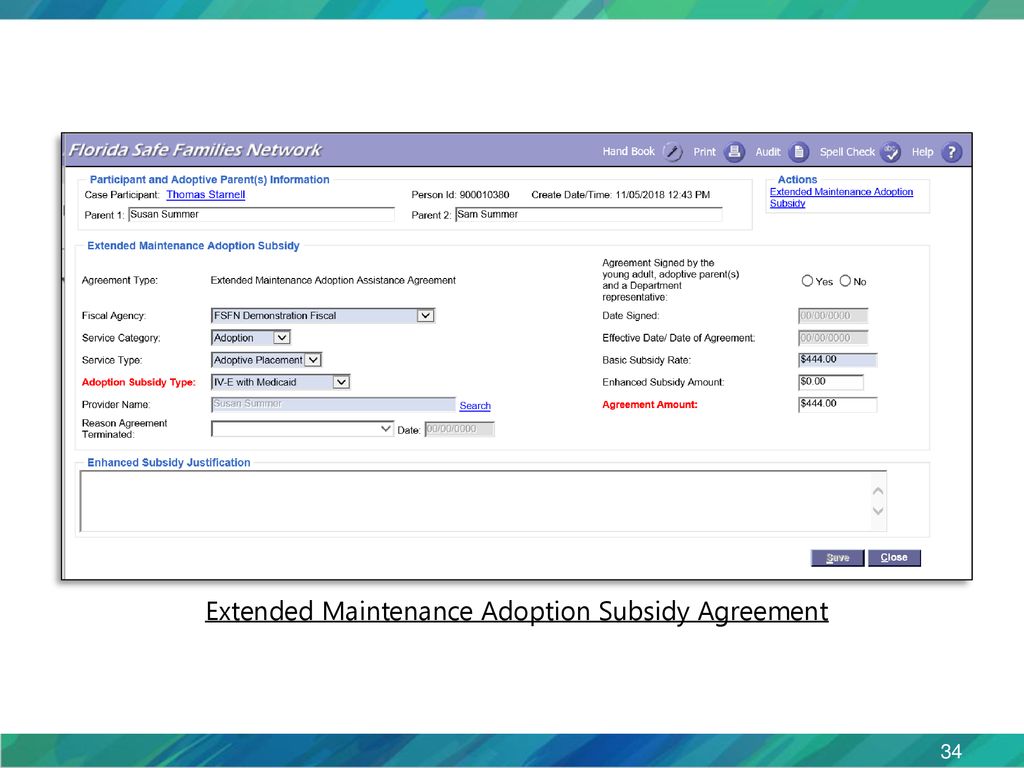Screen dimensions: 1024x768
Task: Click the Provider Name field
Action: click(x=333, y=404)
